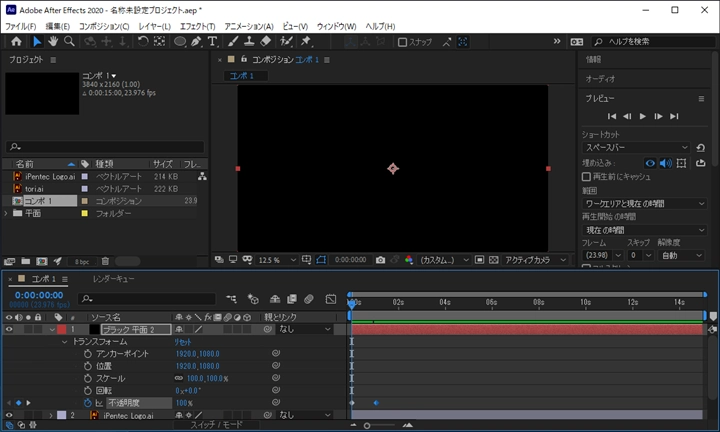Switch to the レンダーキュー tab
This screenshot has width=720, height=432.
coord(113,279)
